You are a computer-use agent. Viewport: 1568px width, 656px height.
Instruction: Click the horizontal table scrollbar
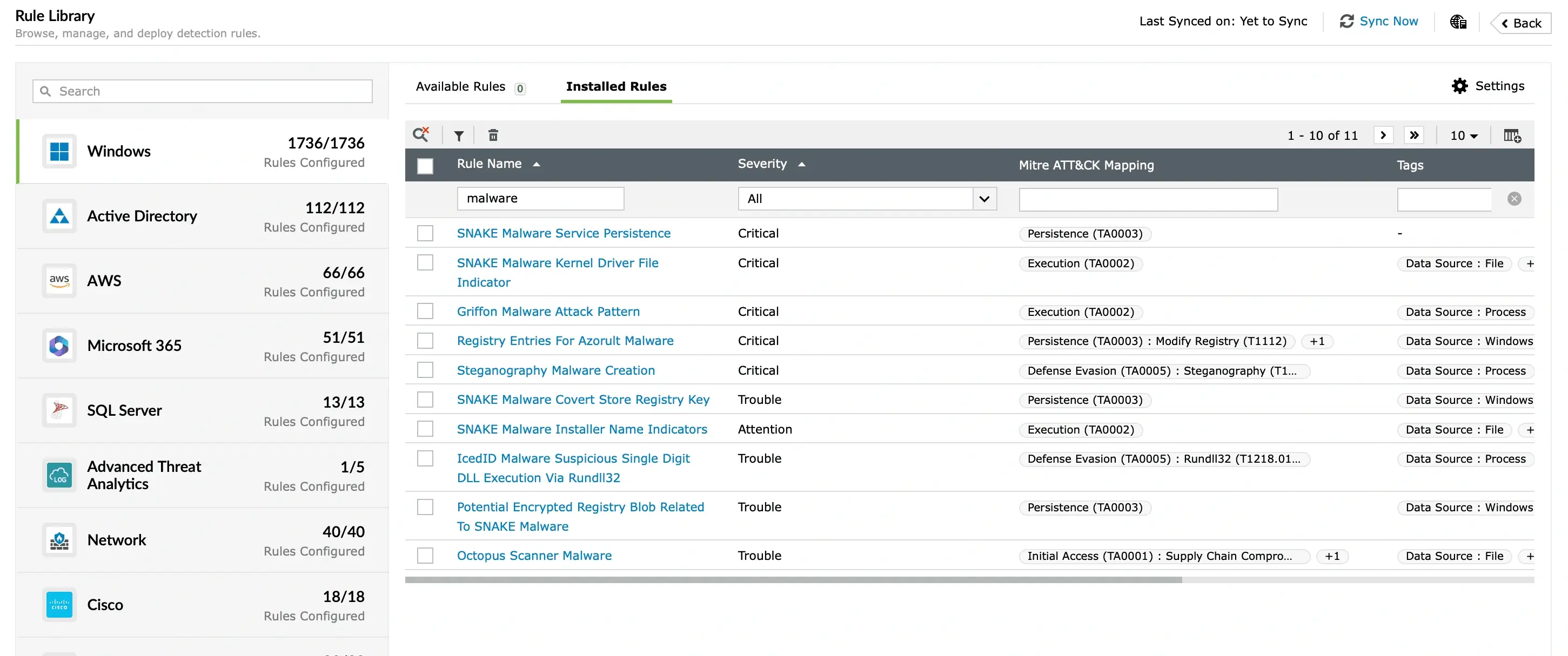point(793,580)
